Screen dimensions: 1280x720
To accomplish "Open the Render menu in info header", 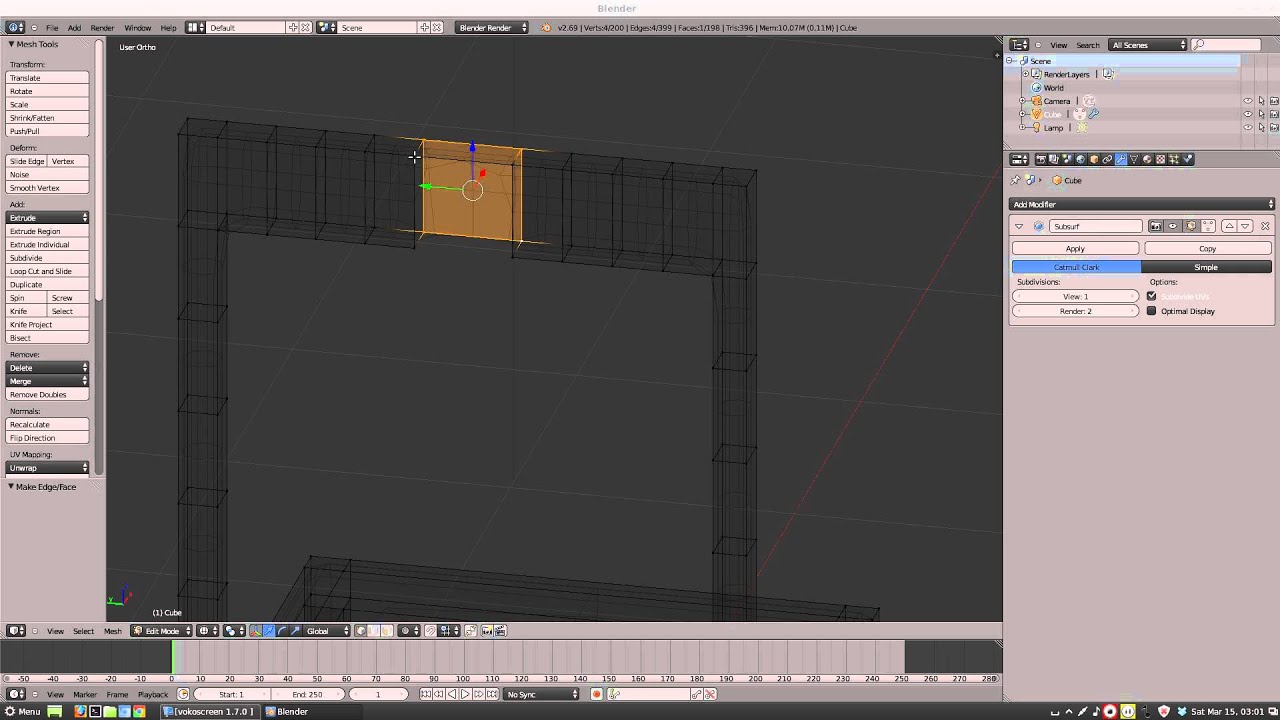I will [x=102, y=28].
